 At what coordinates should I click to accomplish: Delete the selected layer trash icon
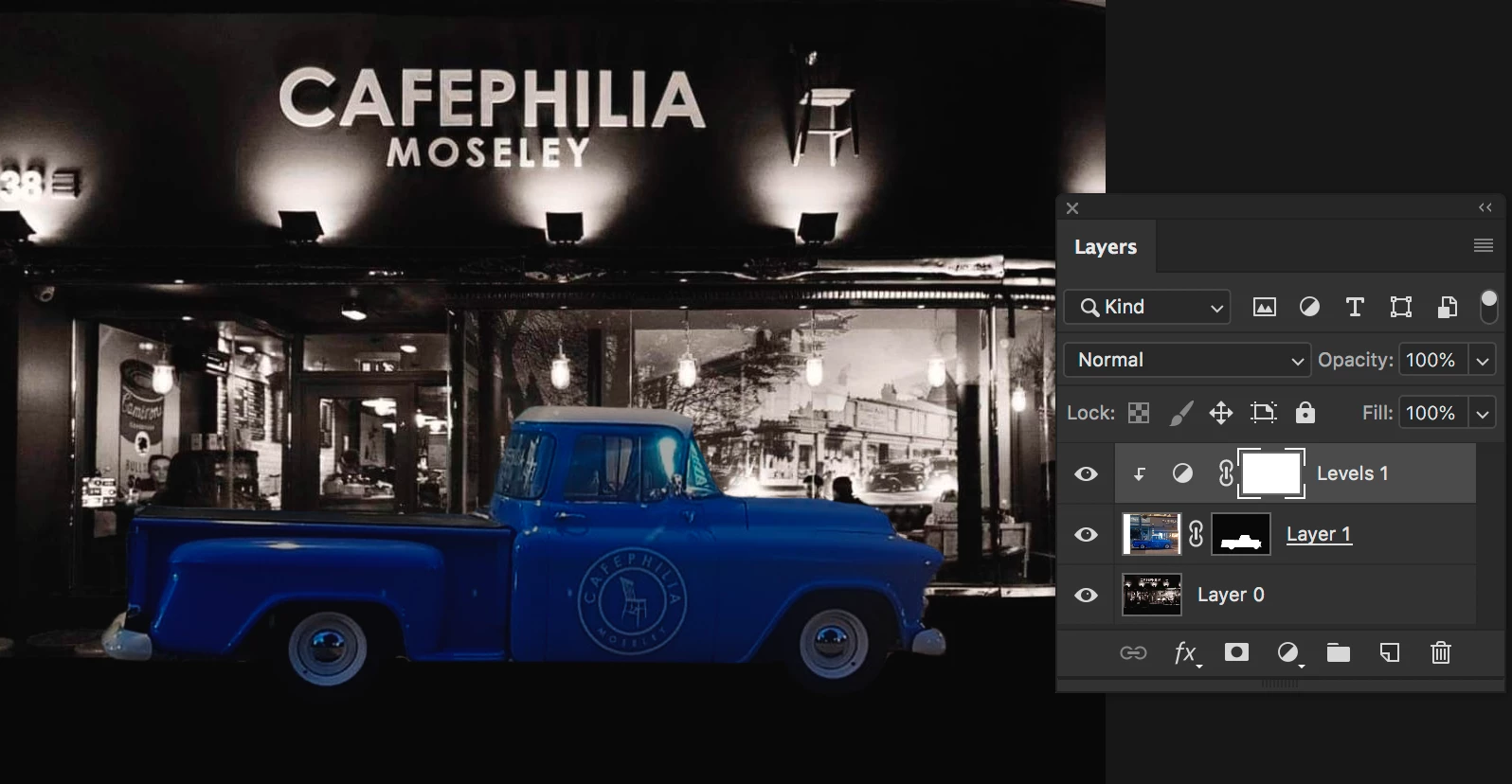point(1440,652)
